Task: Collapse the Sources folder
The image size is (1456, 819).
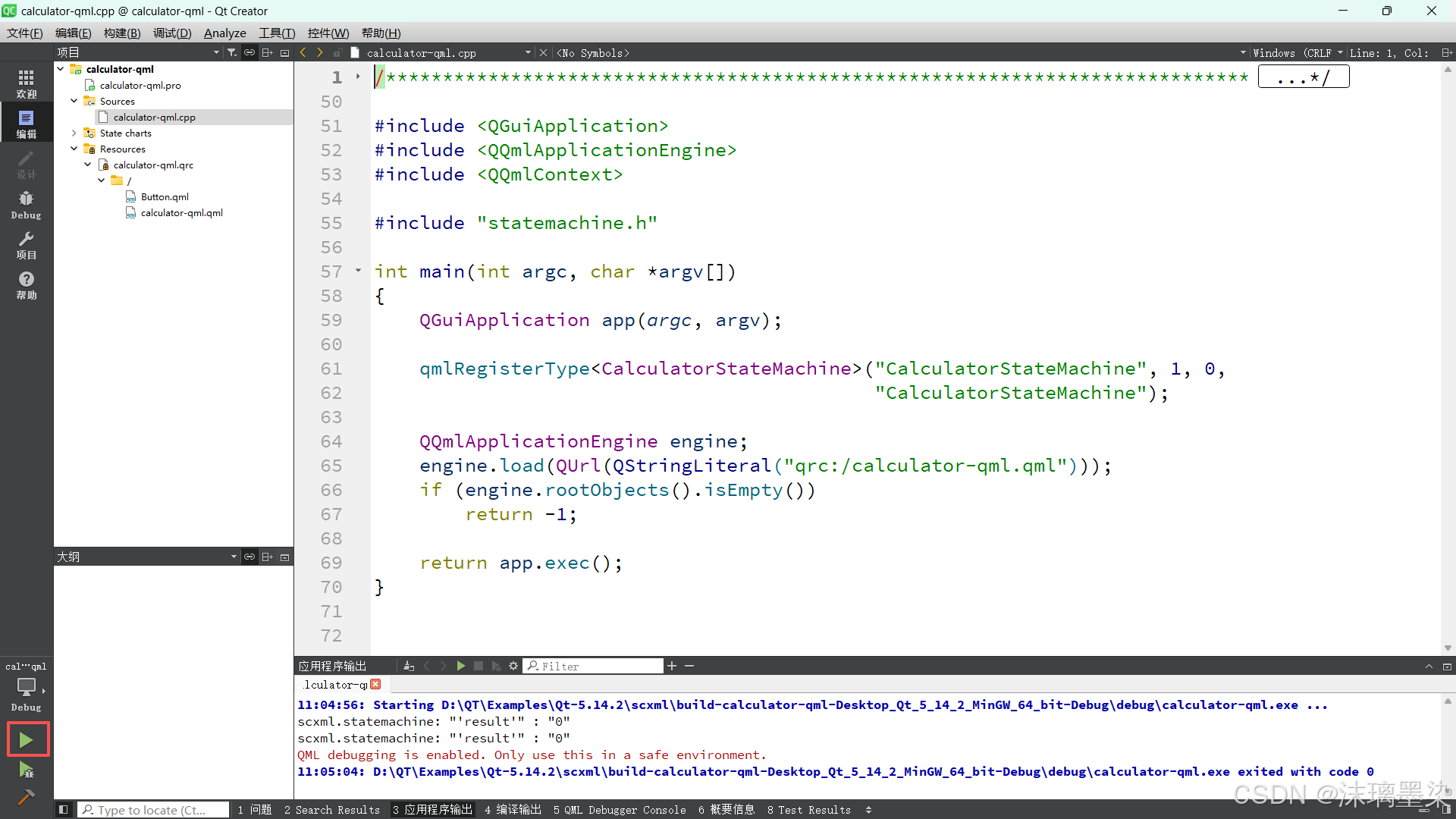Action: 74,101
